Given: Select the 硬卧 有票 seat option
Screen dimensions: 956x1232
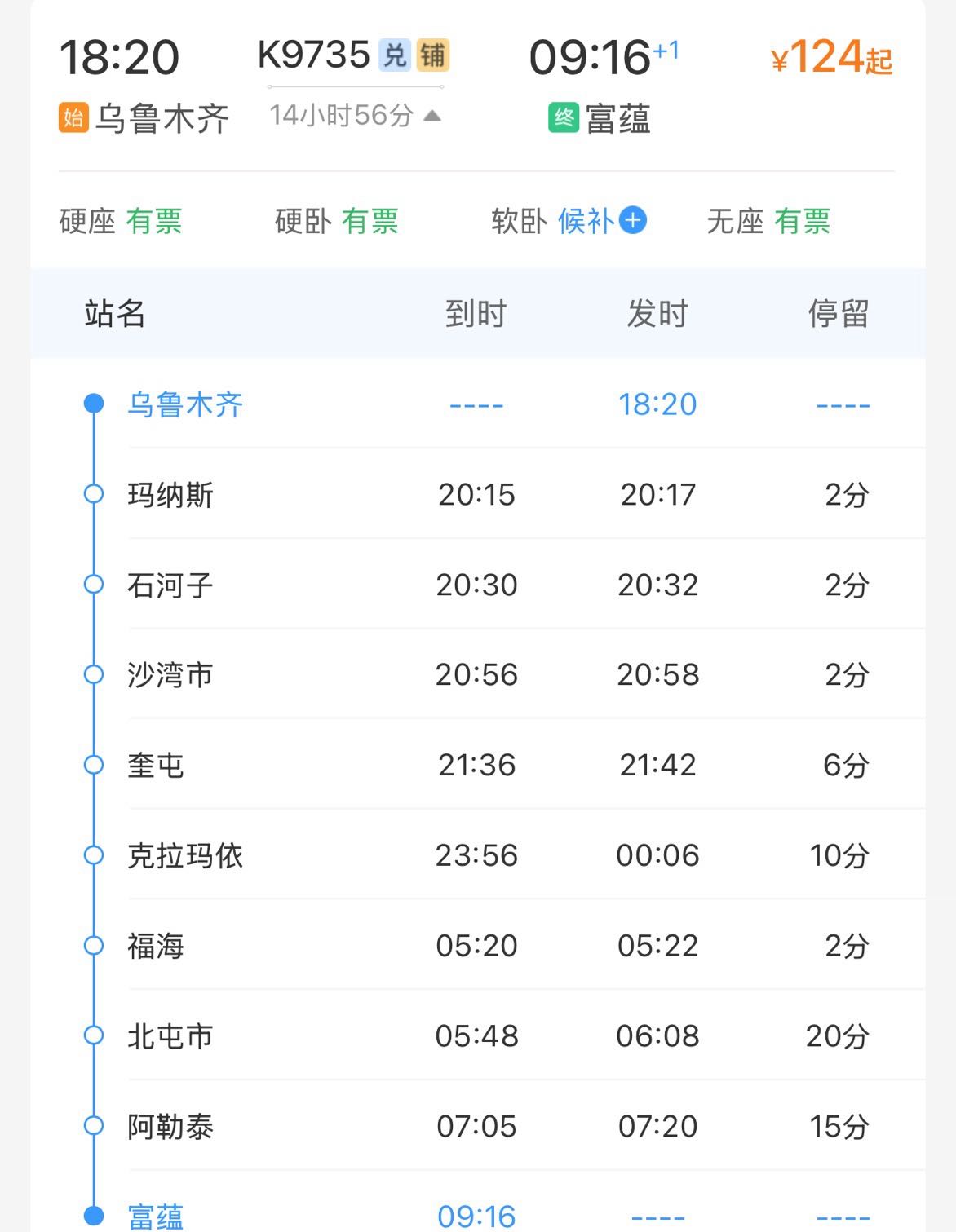Looking at the screenshot, I should 337,221.
